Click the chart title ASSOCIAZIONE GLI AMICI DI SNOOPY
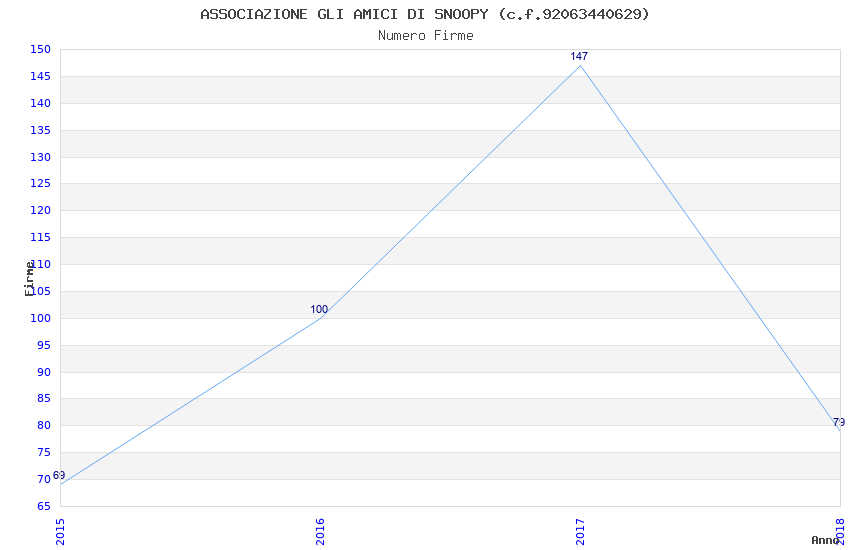Image resolution: width=850 pixels, height=550 pixels. [x=344, y=14]
